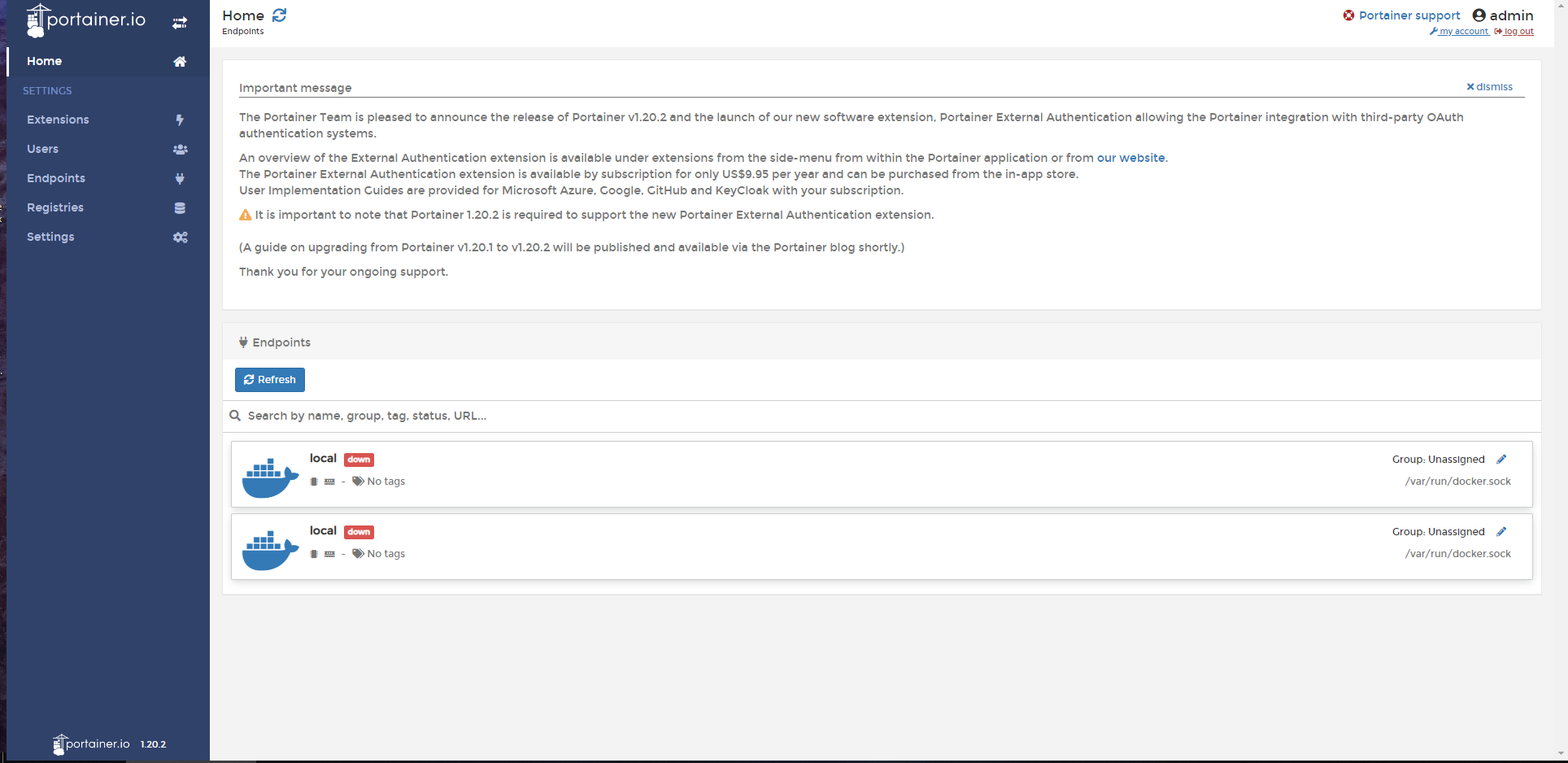Click the Users group icon
Viewport: 1568px width, 763px height.
[x=180, y=150]
